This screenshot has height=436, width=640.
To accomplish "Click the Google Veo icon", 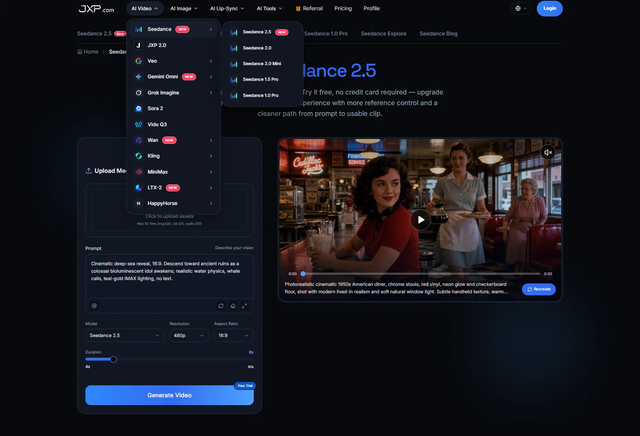I will (139, 61).
